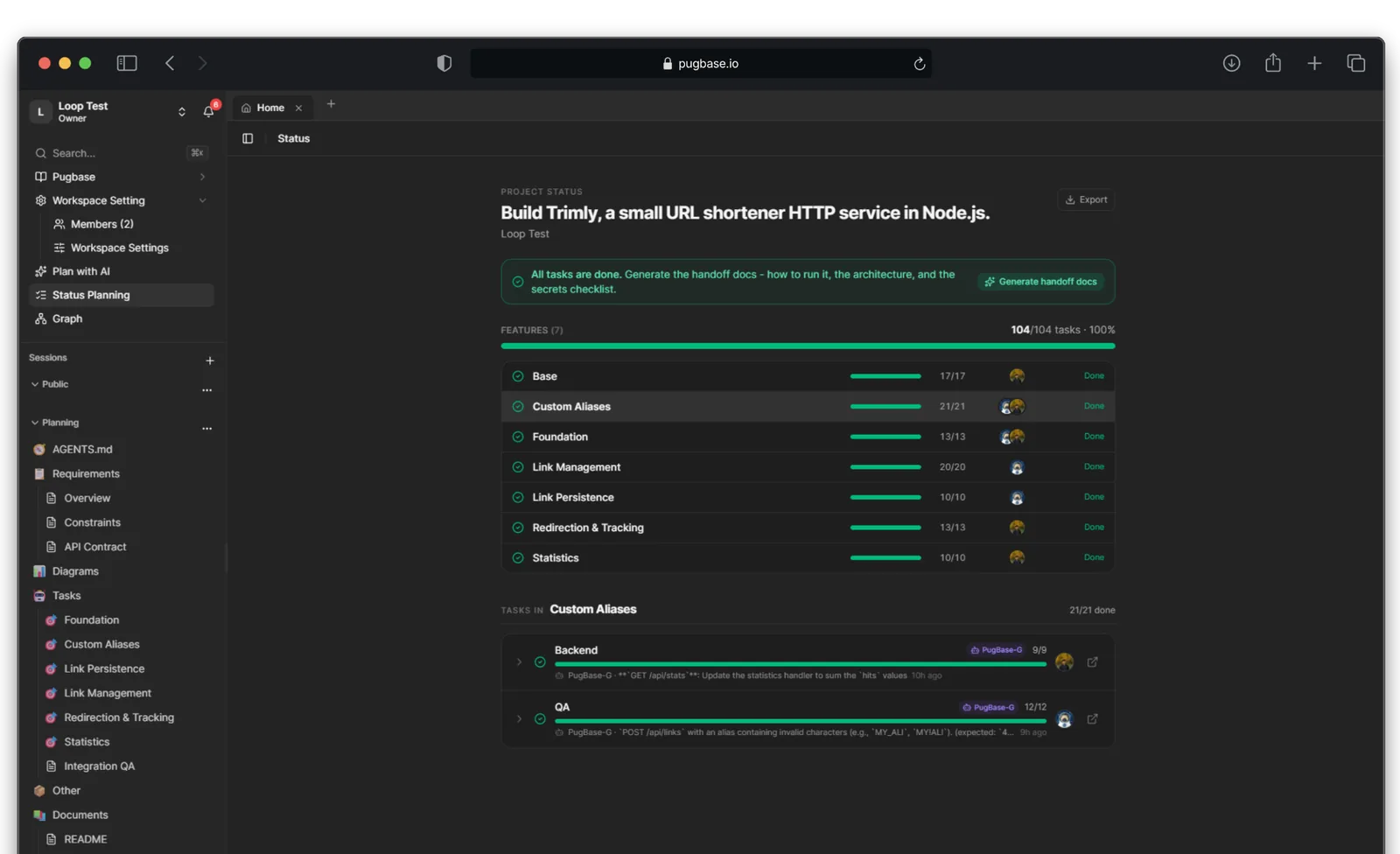Click the Export button
This screenshot has width=1400, height=854.
pos(1086,199)
